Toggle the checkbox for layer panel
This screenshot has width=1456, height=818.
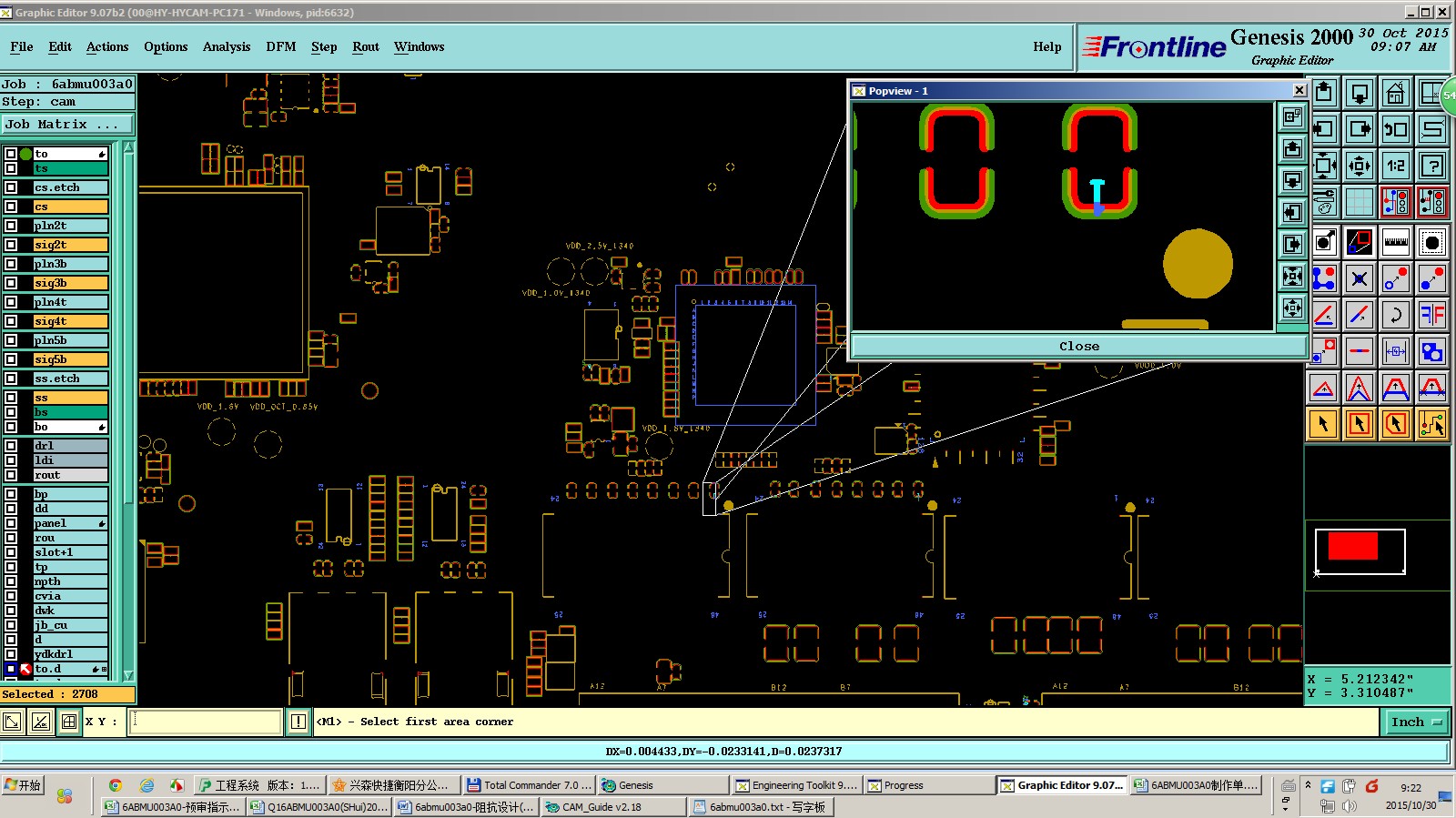11,523
